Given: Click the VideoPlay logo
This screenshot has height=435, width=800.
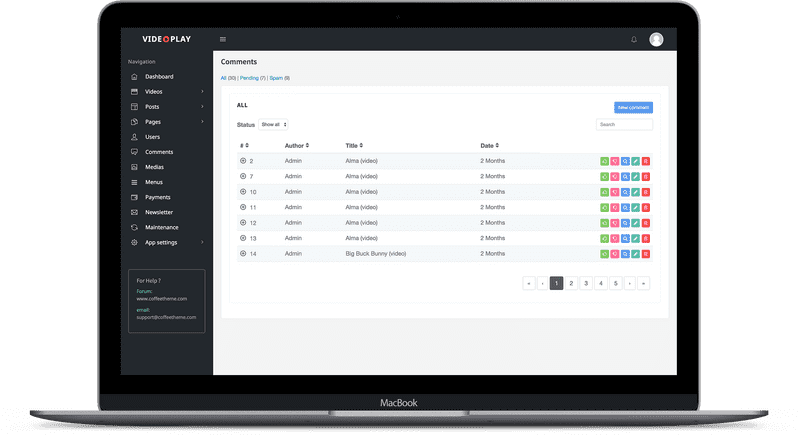Looking at the screenshot, I should click(166, 39).
